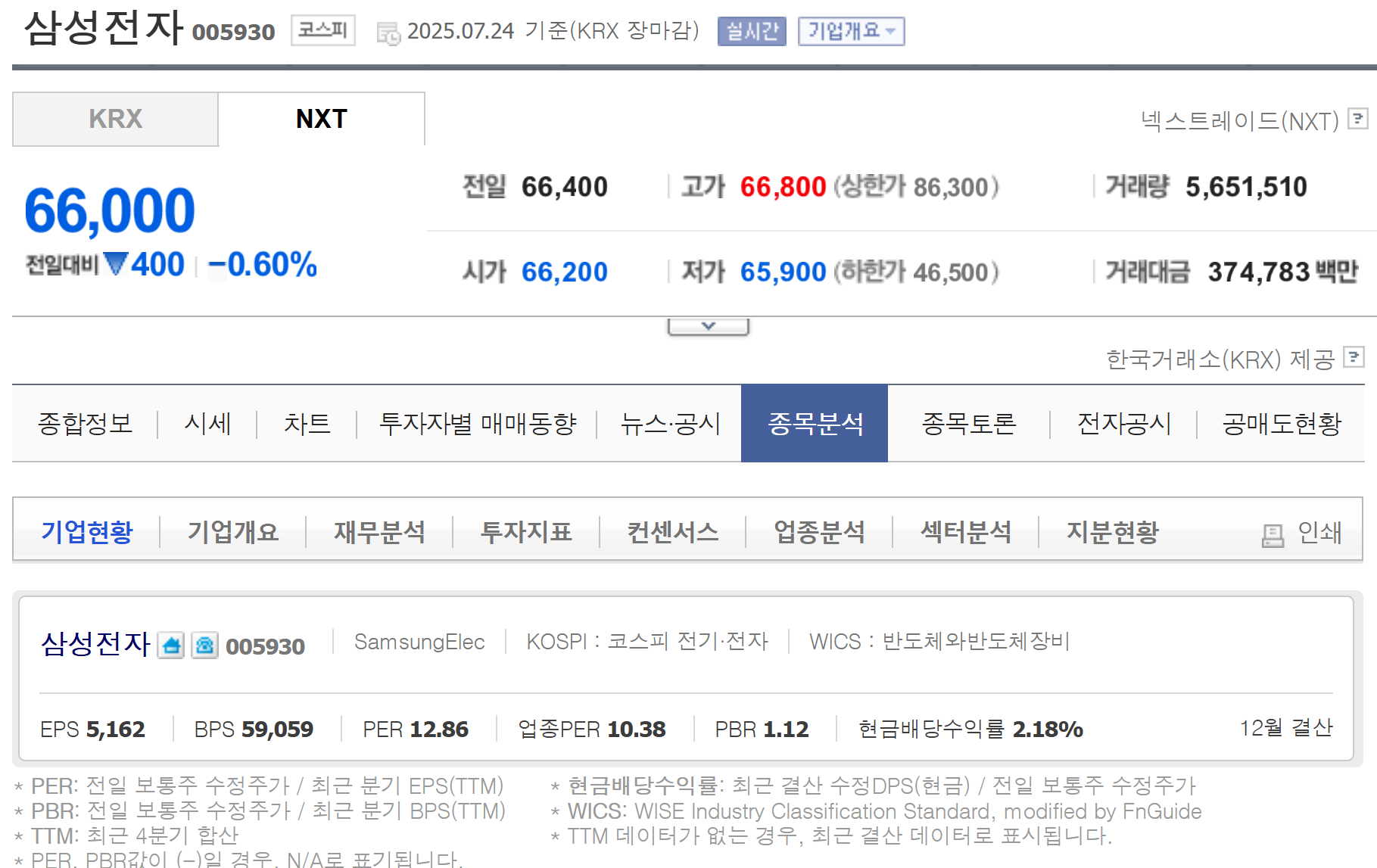Expand the quote details chevron
The height and width of the screenshot is (868, 1377).
click(709, 326)
